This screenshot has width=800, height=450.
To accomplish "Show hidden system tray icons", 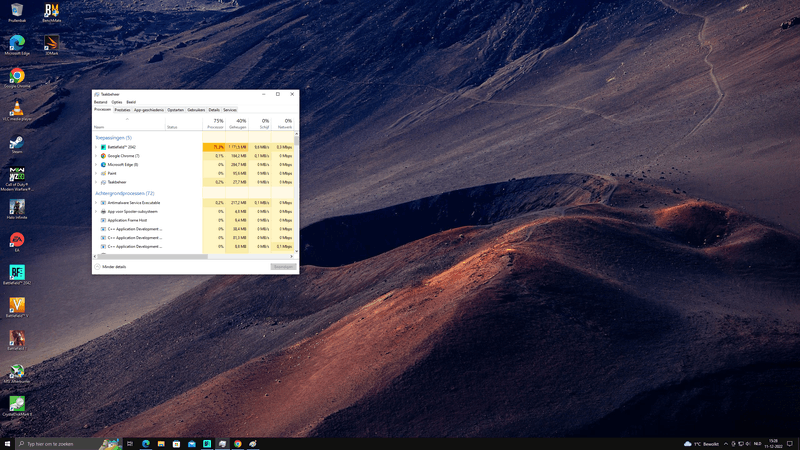I will pos(726,444).
